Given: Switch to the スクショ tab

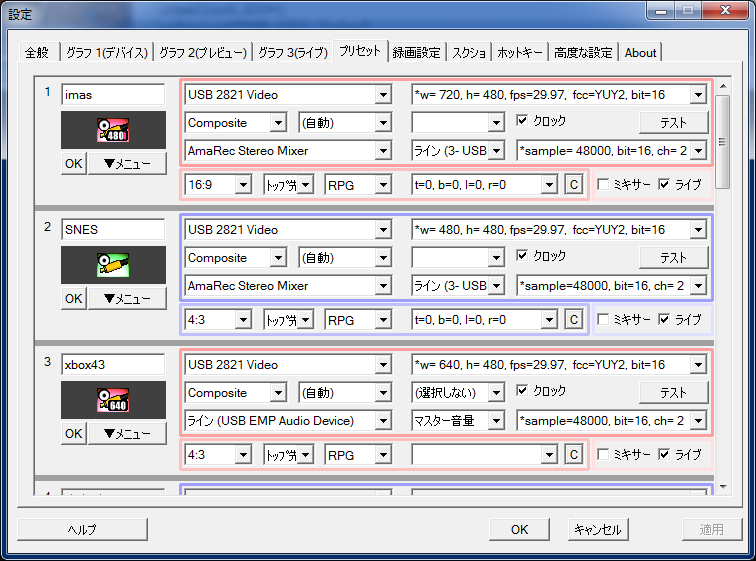Looking at the screenshot, I should coord(469,53).
